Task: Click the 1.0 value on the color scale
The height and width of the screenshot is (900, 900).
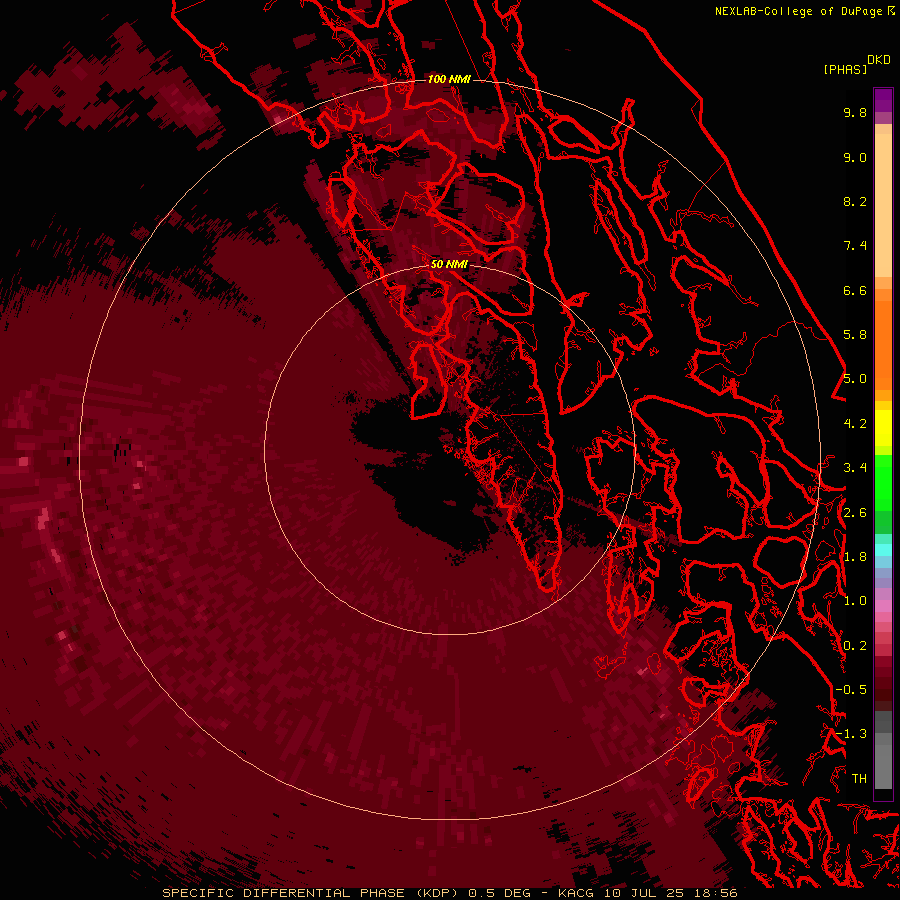Action: (855, 601)
